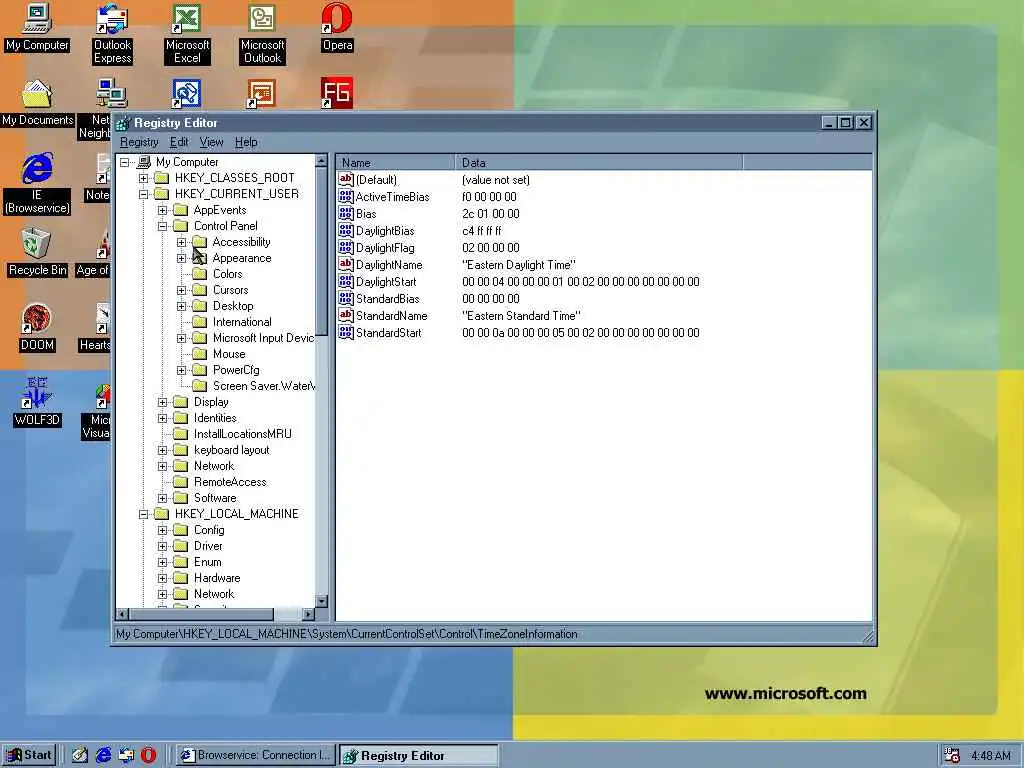Image resolution: width=1024 pixels, height=768 pixels.
Task: Click the My Computer tree root icon
Action: coord(144,162)
